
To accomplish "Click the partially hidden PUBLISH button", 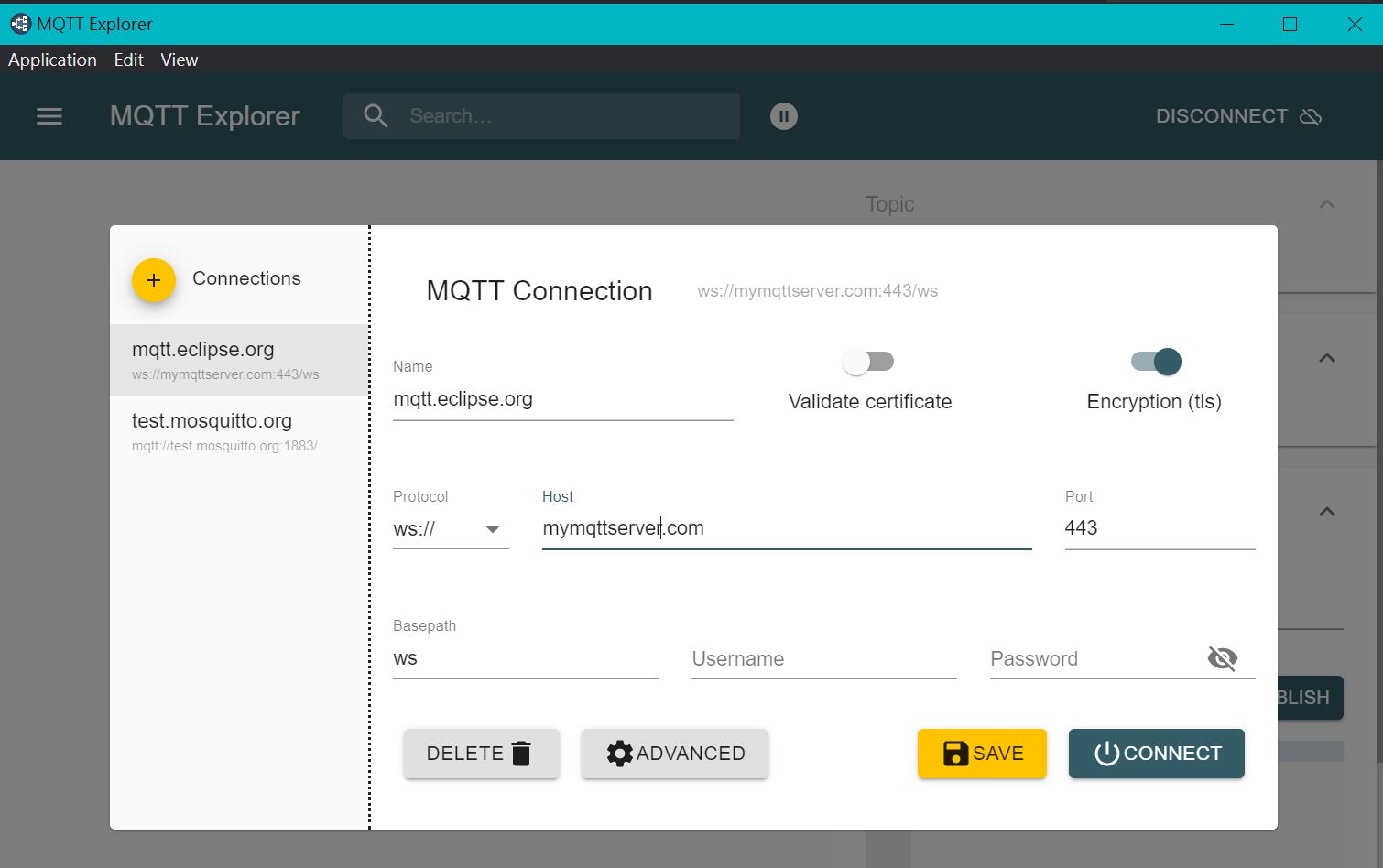I will point(1311,698).
